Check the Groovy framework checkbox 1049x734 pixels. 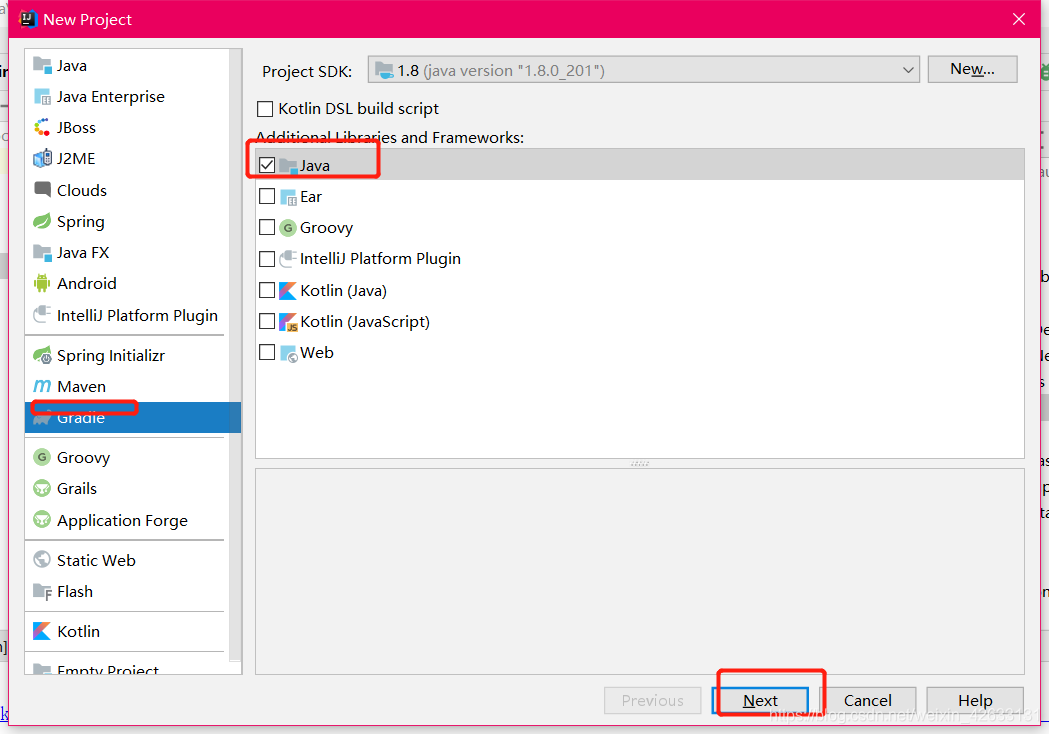tap(267, 227)
